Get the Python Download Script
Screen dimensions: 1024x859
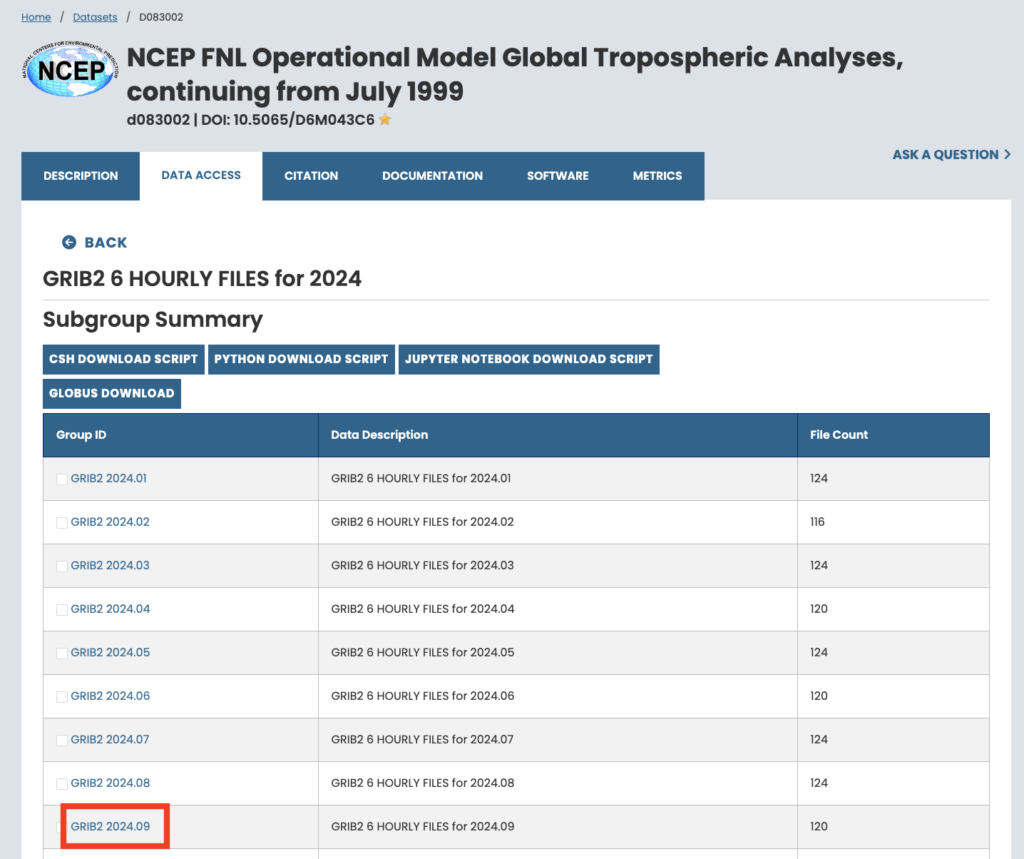[301, 359]
